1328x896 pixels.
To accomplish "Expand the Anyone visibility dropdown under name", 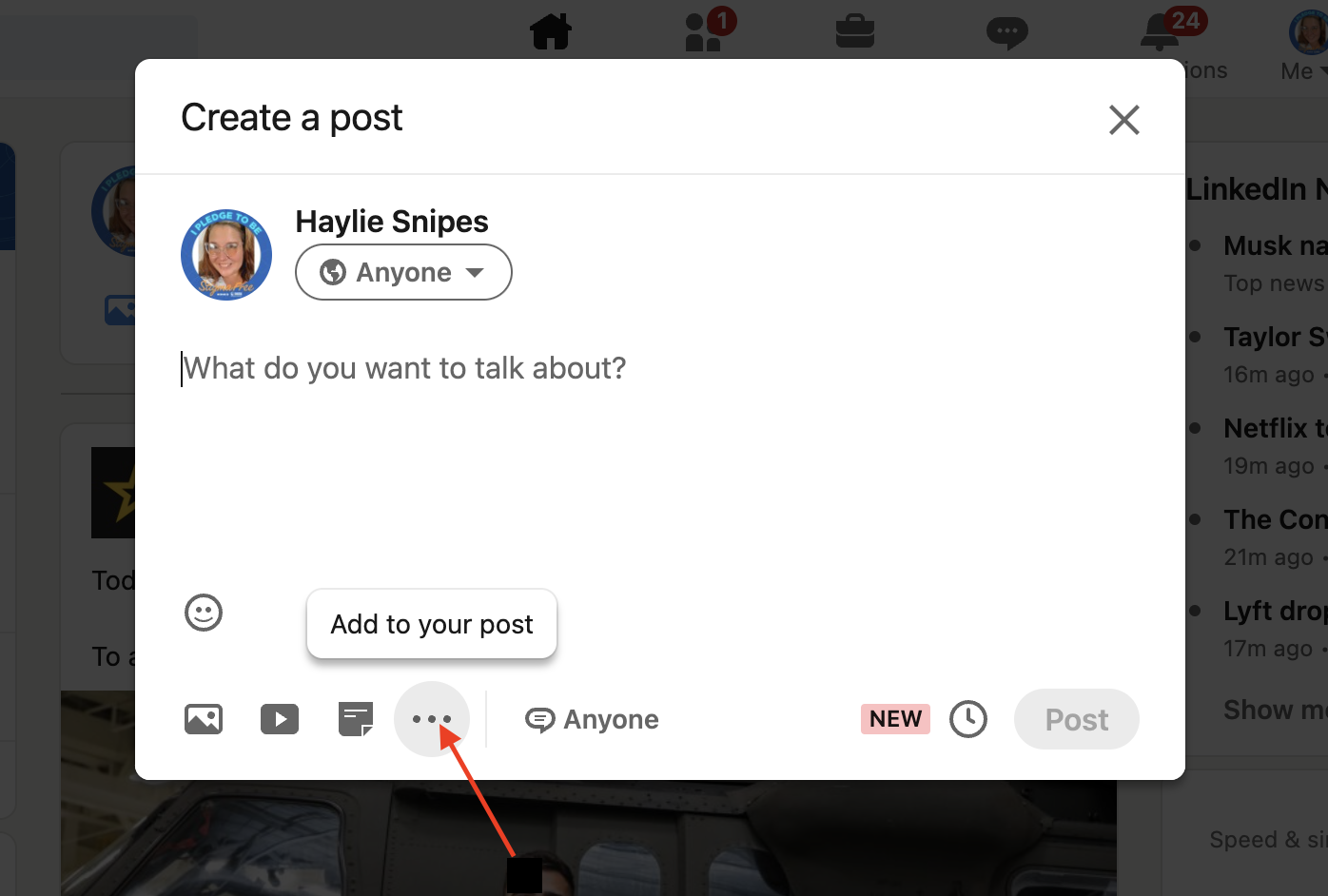I will click(x=403, y=273).
